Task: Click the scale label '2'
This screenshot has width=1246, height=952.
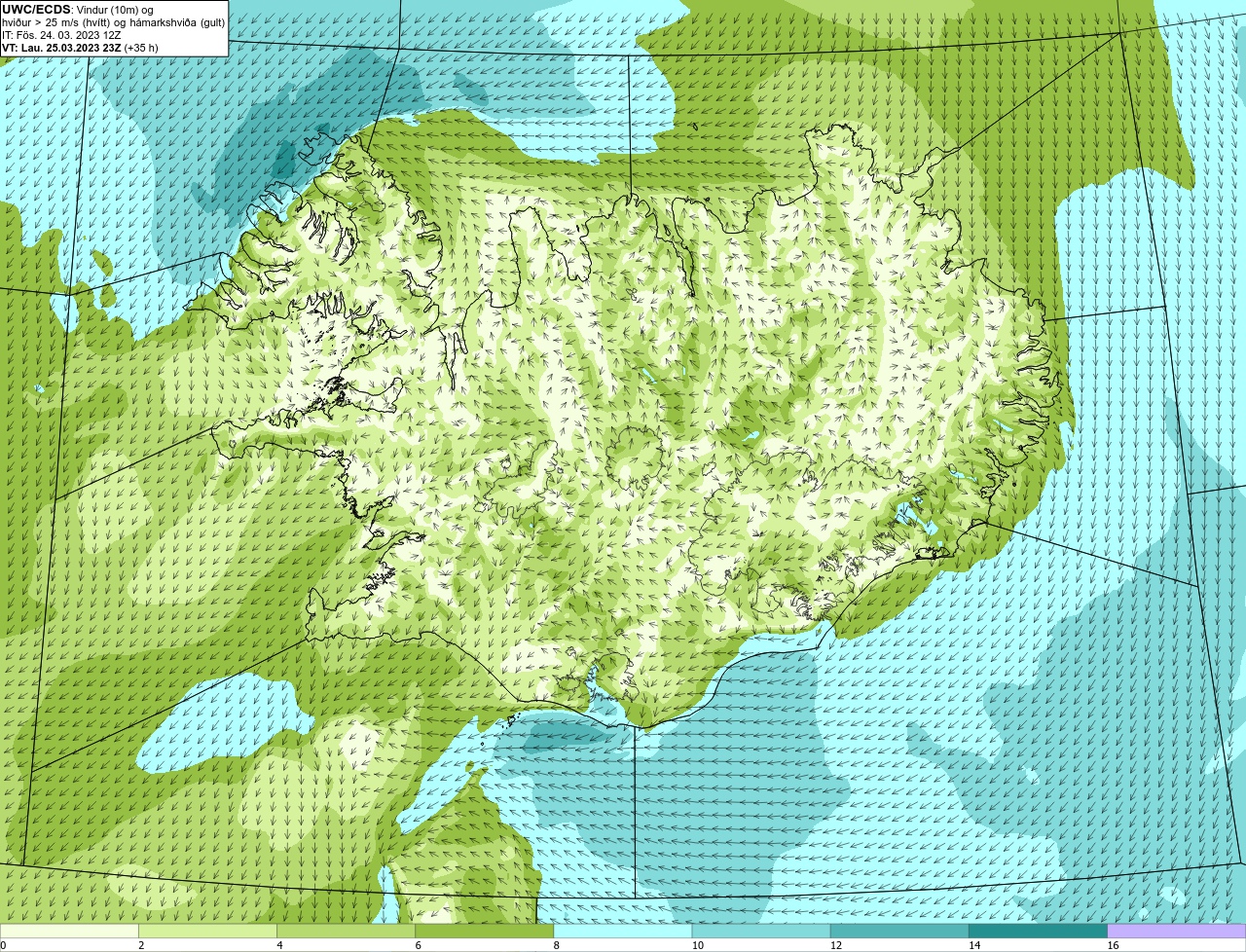Action: click(141, 945)
